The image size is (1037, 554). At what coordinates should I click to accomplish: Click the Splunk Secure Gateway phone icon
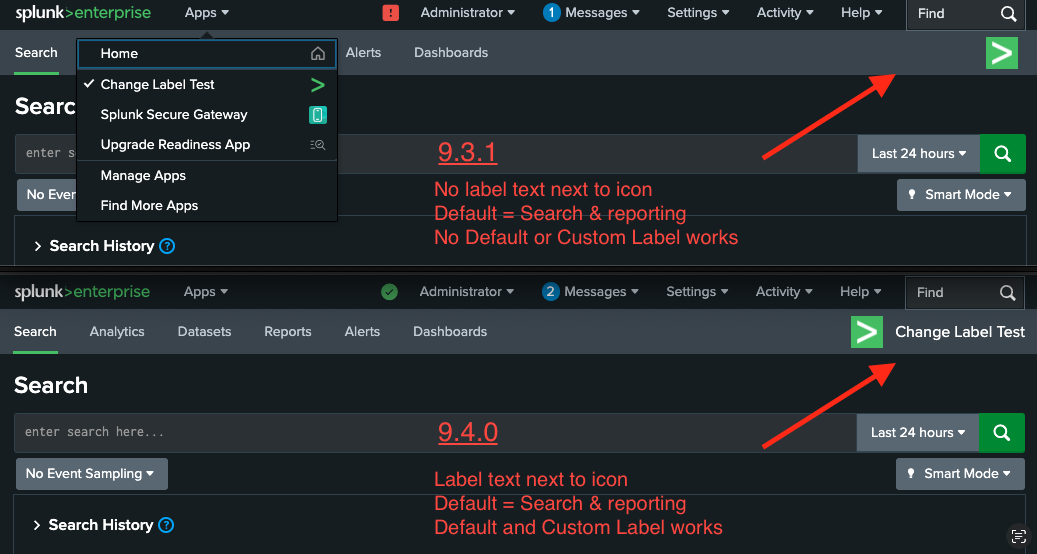tap(318, 115)
